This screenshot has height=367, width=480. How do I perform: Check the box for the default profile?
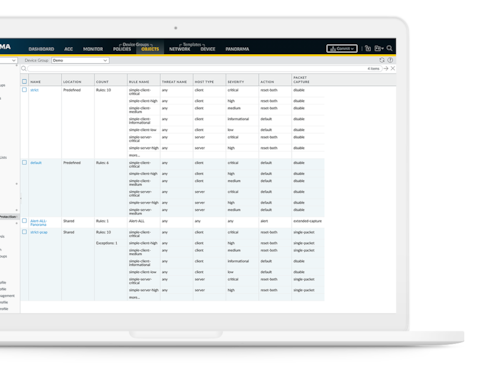(24, 162)
